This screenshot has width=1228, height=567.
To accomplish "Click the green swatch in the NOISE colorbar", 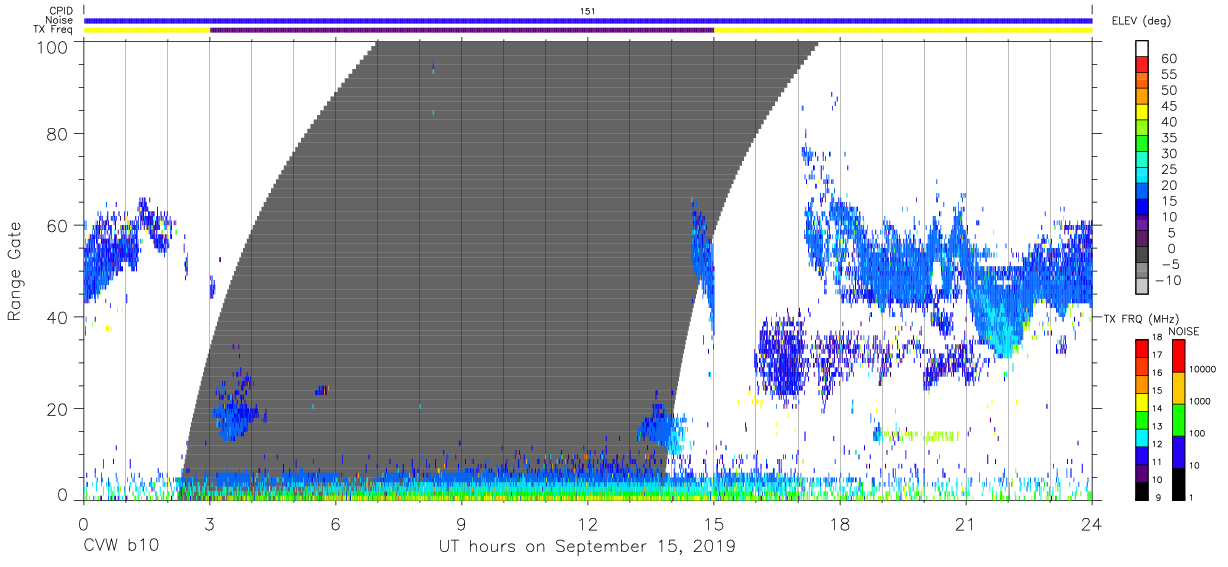I will click(1178, 419).
